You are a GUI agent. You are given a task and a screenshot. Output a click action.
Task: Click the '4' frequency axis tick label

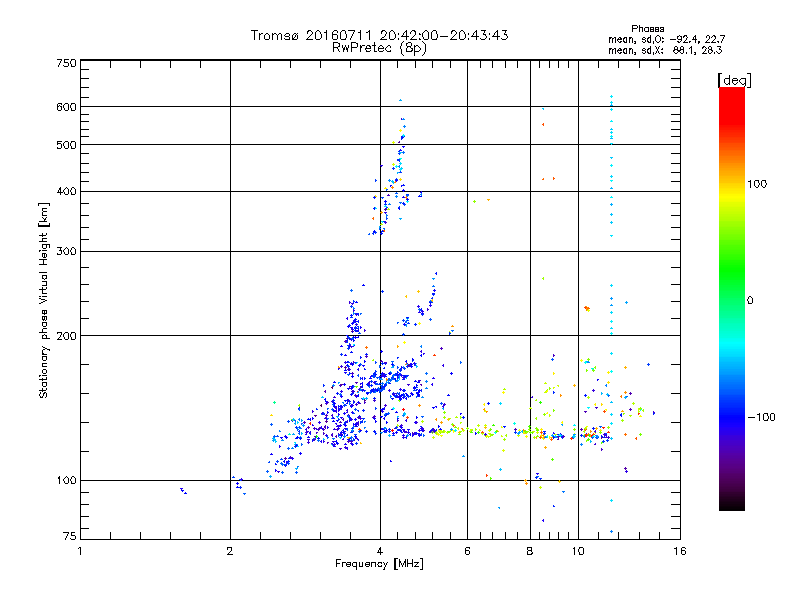tap(380, 551)
